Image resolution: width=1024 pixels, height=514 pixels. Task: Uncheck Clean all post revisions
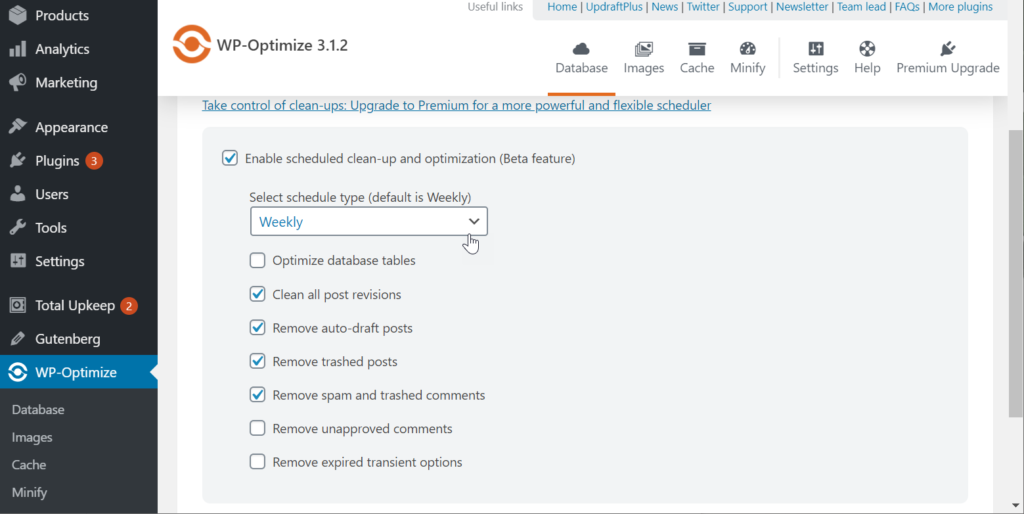(x=258, y=295)
